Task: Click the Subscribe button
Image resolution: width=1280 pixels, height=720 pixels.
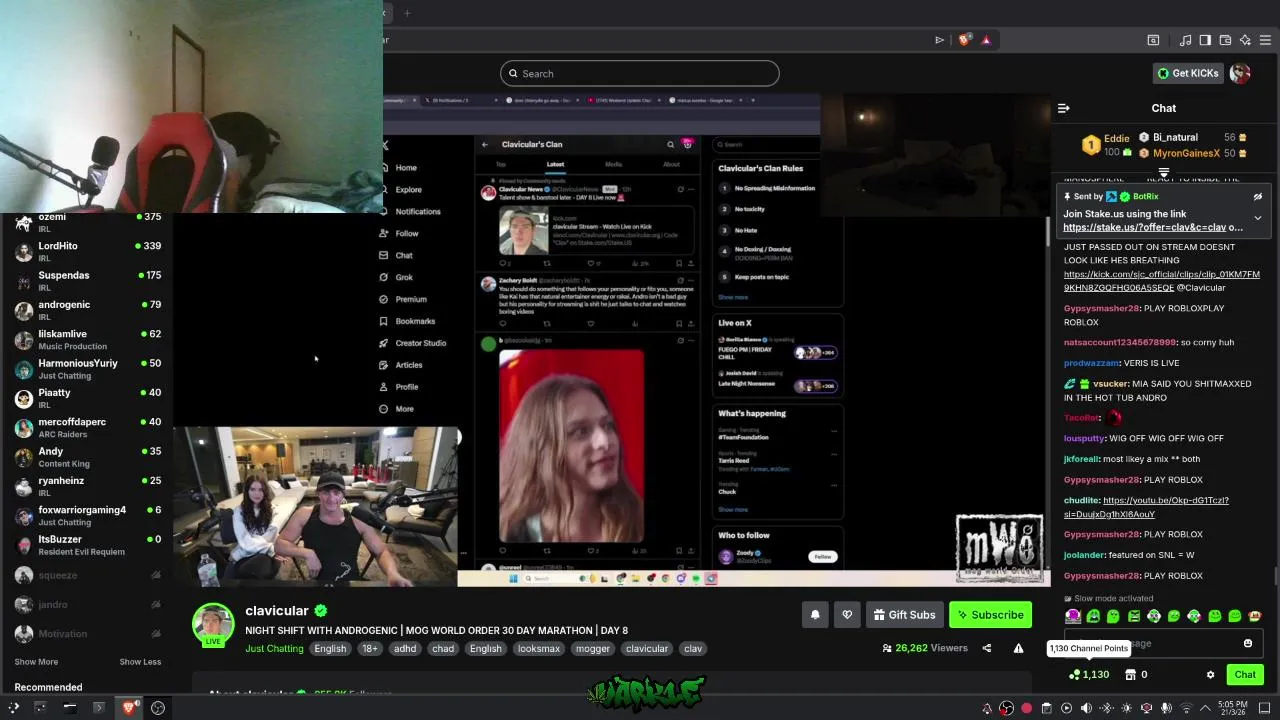Action: point(990,615)
